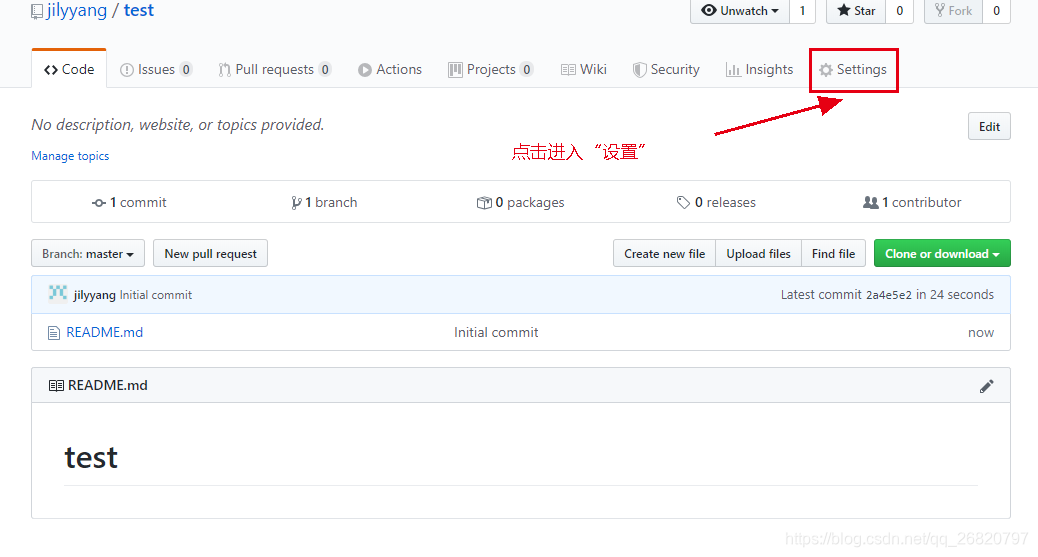Click the watchers count next to Unwatch
The height and width of the screenshot is (557, 1038).
point(802,11)
